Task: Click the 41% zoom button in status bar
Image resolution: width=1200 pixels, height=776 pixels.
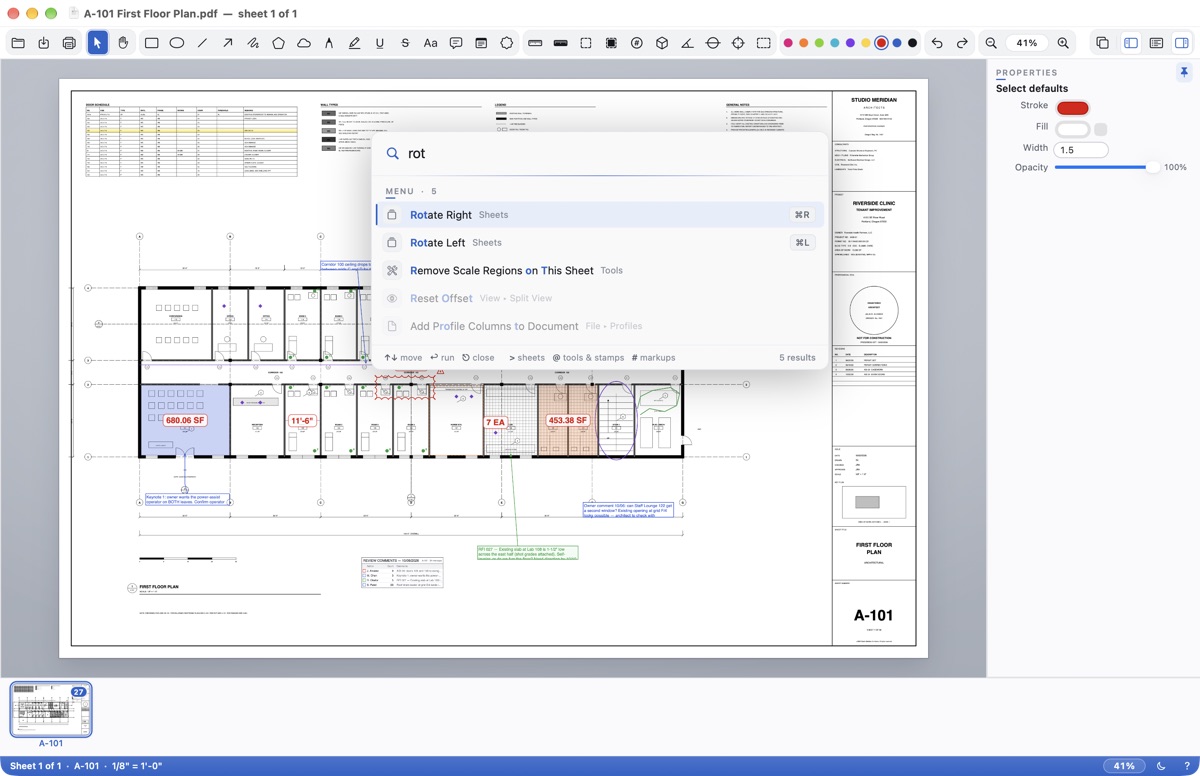Action: (x=1125, y=766)
